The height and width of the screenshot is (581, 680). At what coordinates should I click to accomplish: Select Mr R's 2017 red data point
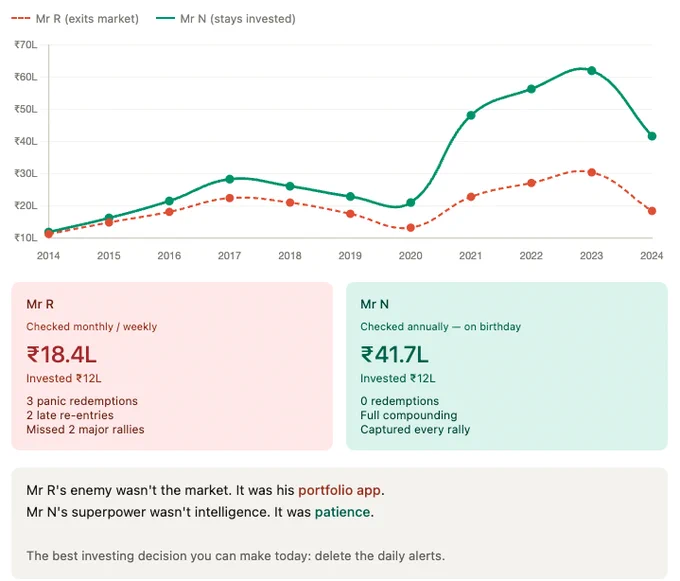point(230,198)
